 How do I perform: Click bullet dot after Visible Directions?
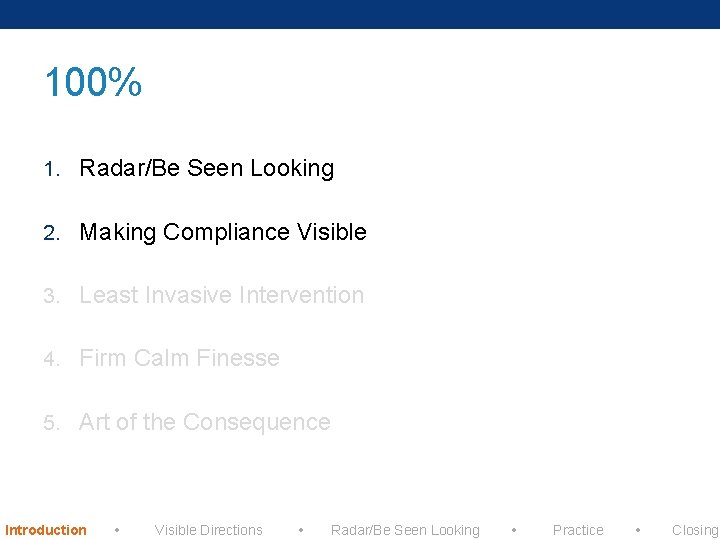tap(301, 530)
